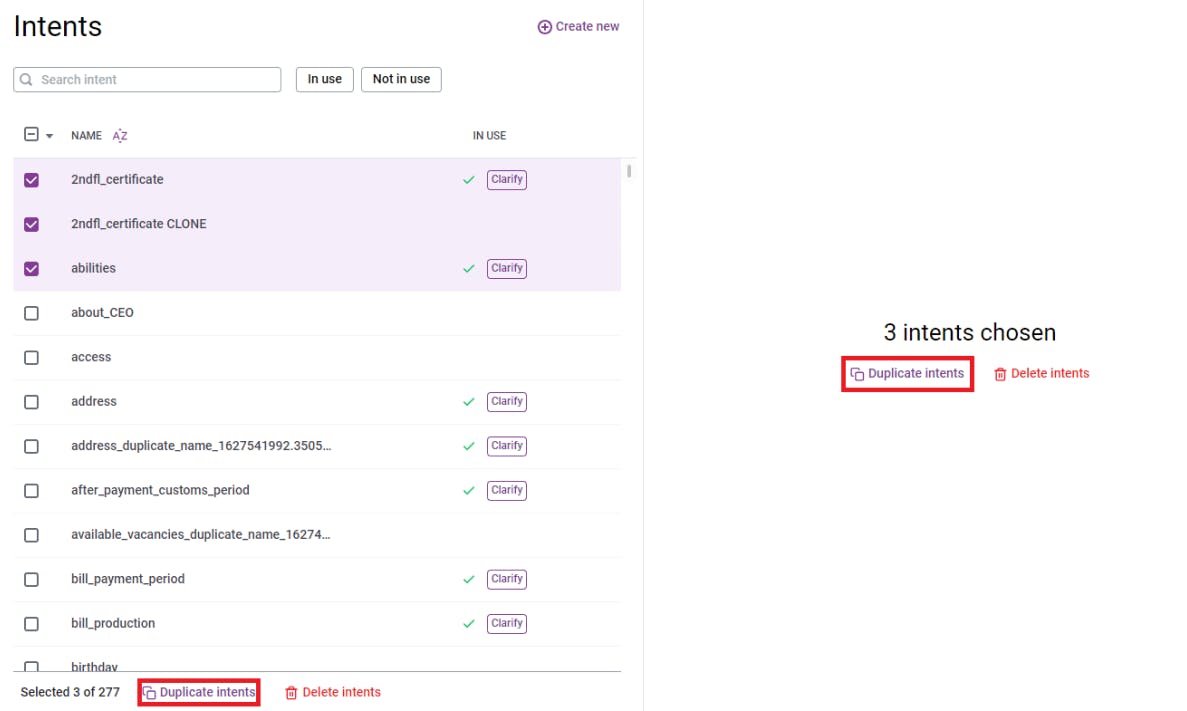
Task: Click Clarify tag for bill_production
Action: pyautogui.click(x=506, y=623)
